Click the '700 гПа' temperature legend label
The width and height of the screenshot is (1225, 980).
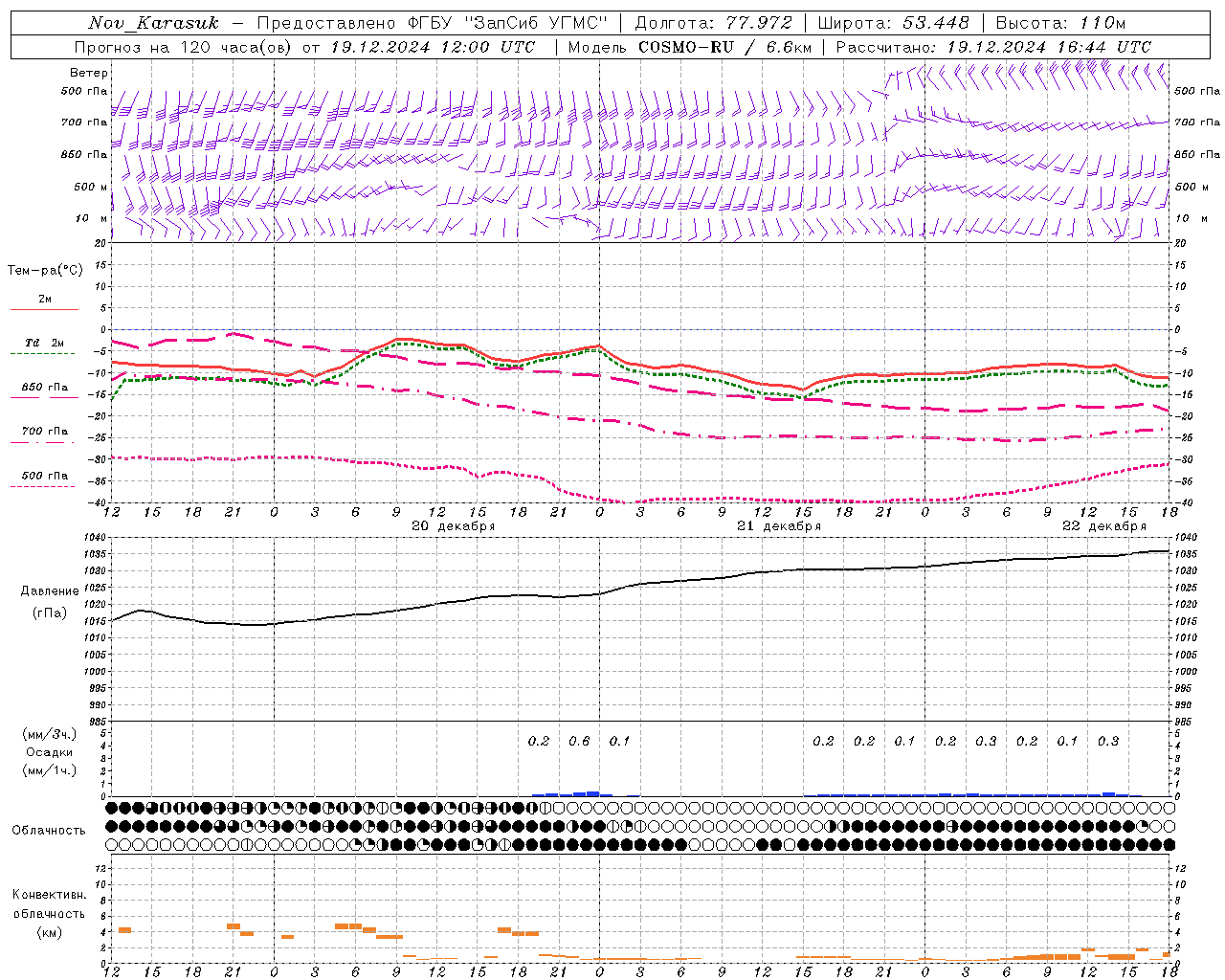point(44,432)
